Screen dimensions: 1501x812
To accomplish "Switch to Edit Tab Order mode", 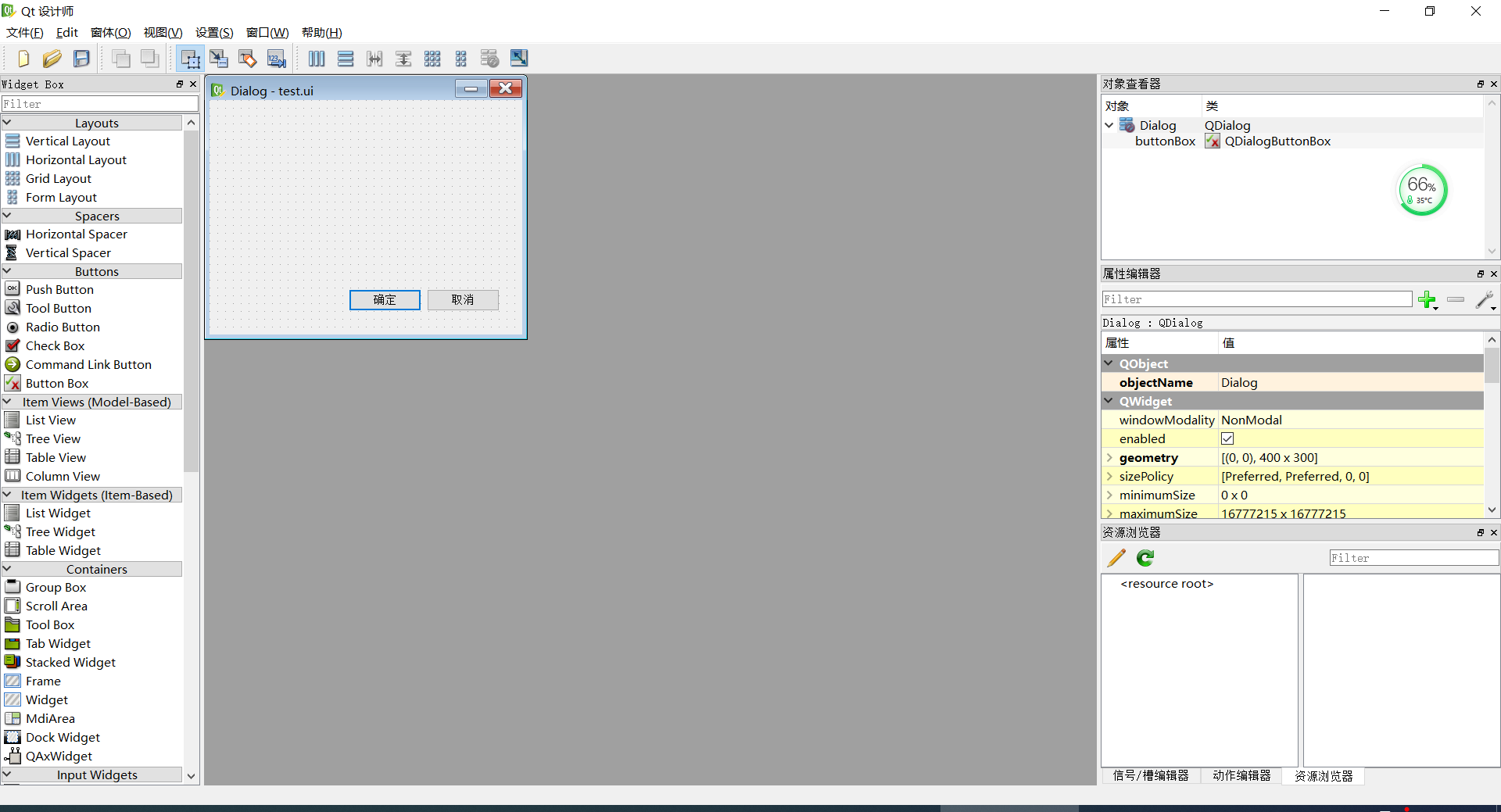I will click(276, 59).
